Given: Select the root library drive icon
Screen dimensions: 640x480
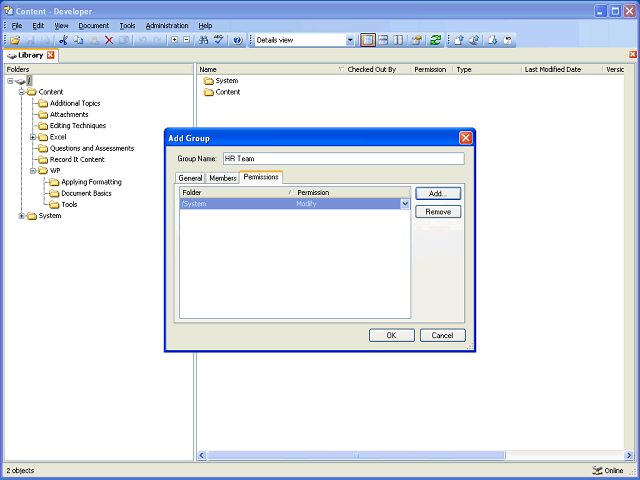Looking at the screenshot, I should (20, 81).
